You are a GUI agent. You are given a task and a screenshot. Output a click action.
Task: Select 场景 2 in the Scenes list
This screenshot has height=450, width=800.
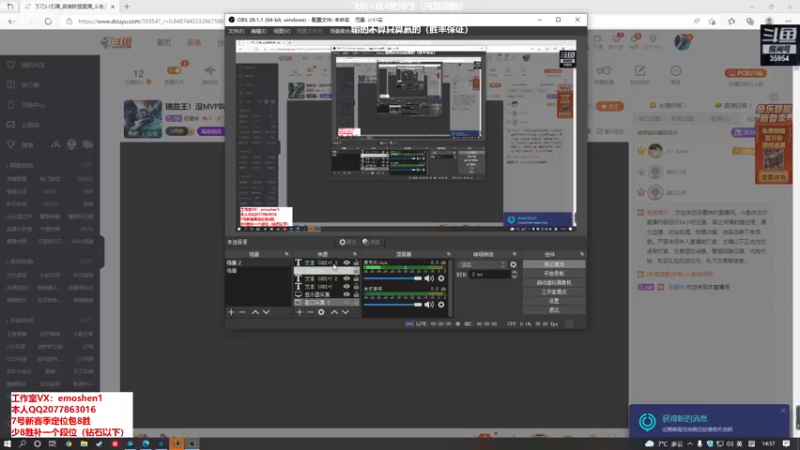pos(258,263)
